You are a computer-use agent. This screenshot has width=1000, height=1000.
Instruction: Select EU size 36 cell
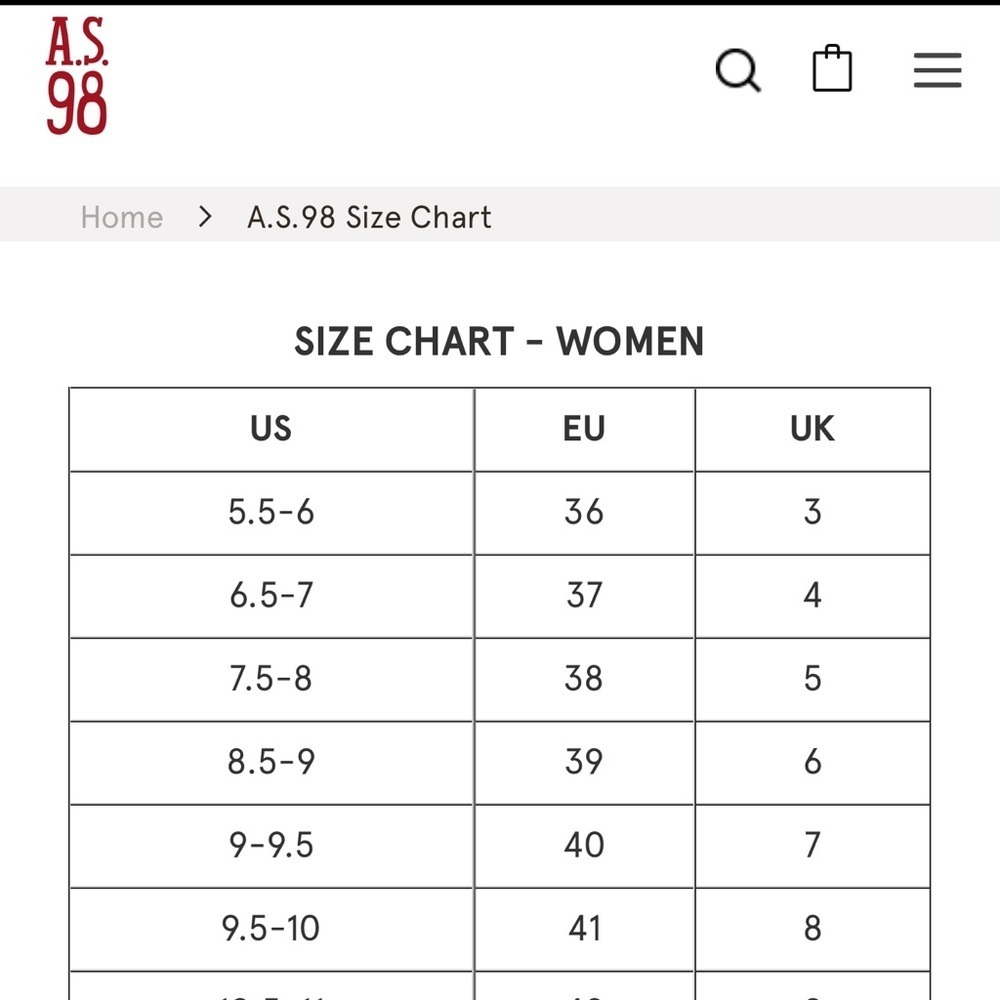pos(584,513)
